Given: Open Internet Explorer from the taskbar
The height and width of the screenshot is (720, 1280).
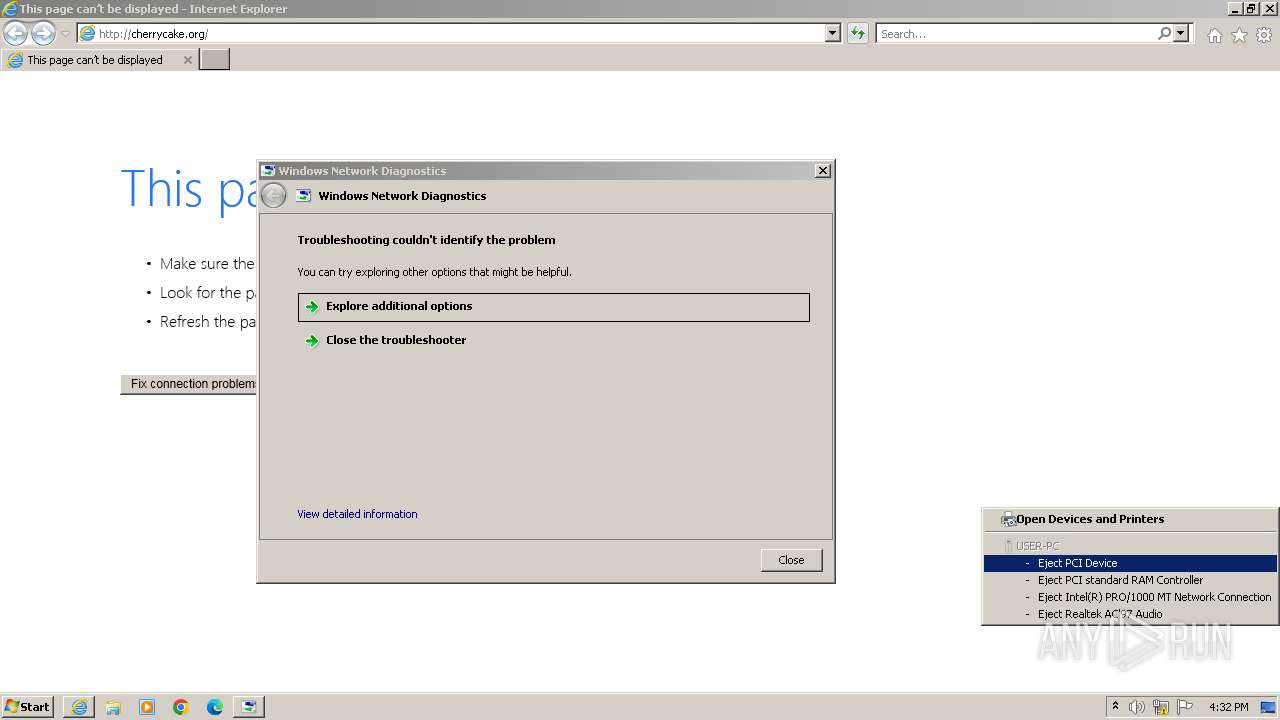Looking at the screenshot, I should pos(79,707).
